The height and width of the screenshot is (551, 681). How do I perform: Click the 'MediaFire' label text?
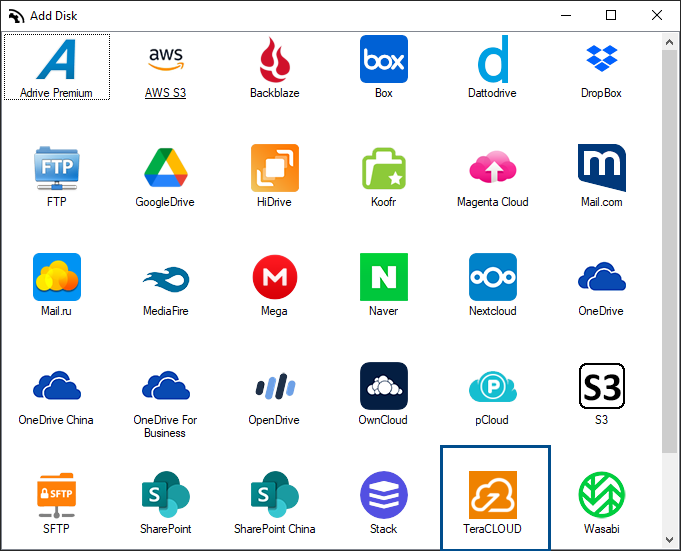pyautogui.click(x=165, y=311)
